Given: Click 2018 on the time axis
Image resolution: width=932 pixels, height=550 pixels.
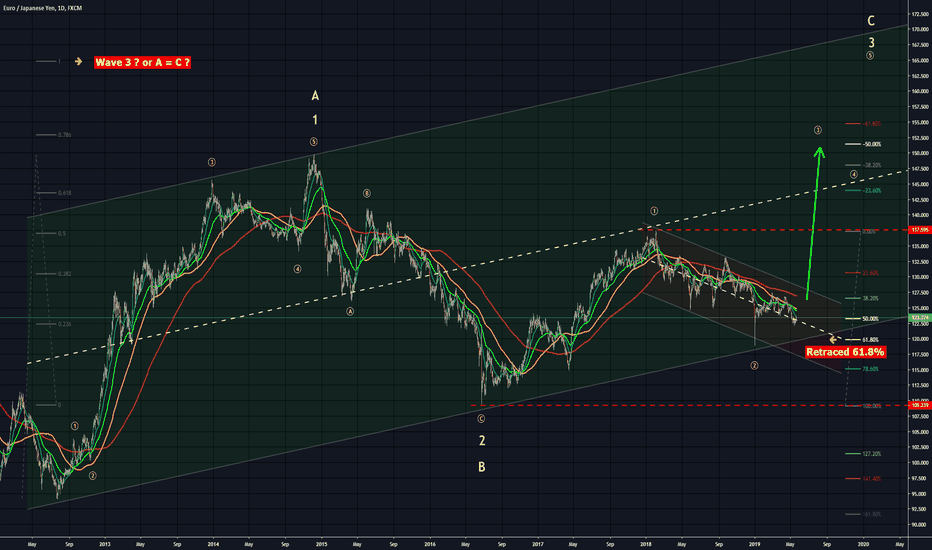Looking at the screenshot, I should [646, 543].
